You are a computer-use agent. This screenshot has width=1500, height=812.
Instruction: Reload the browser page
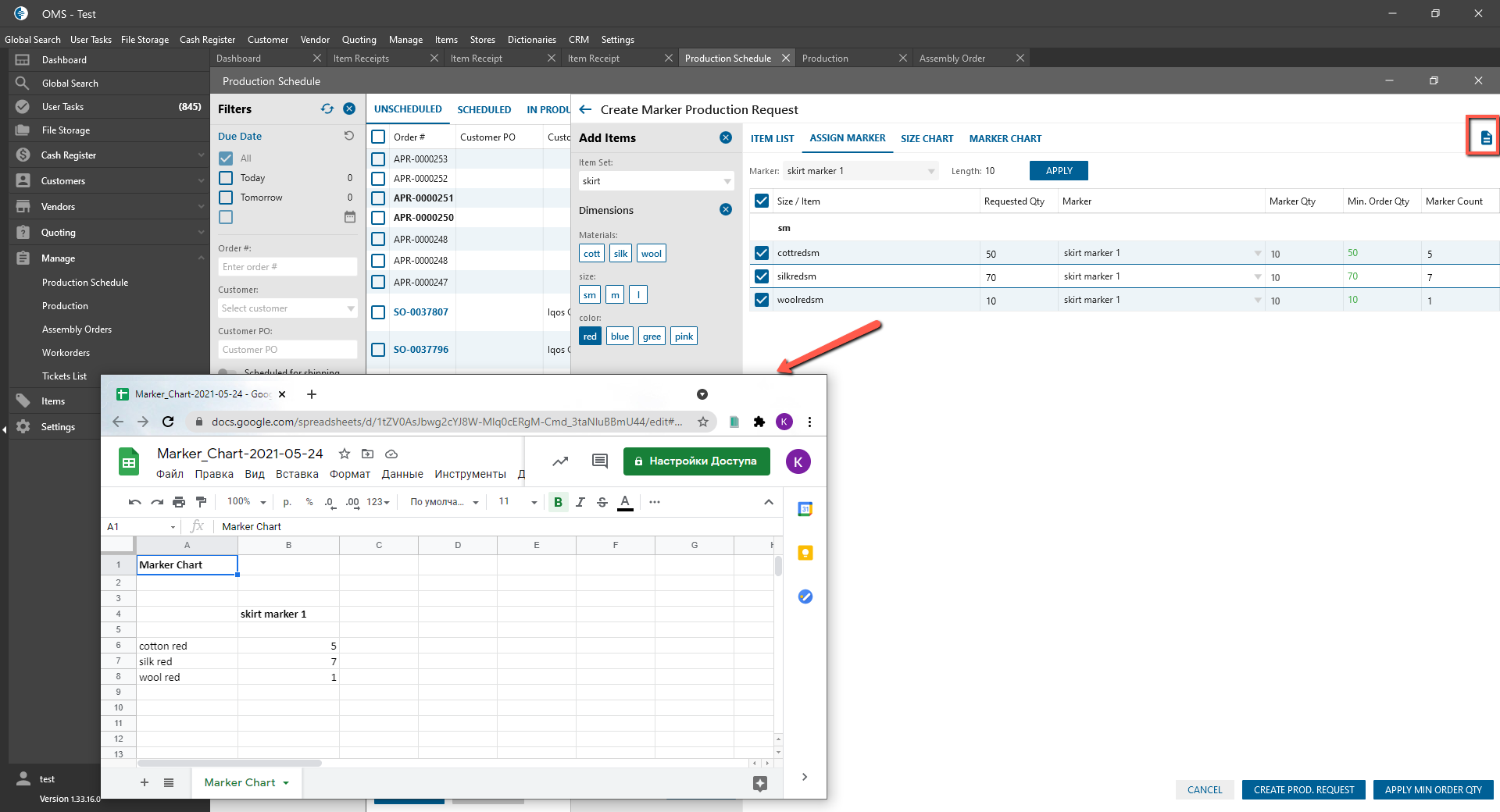168,422
